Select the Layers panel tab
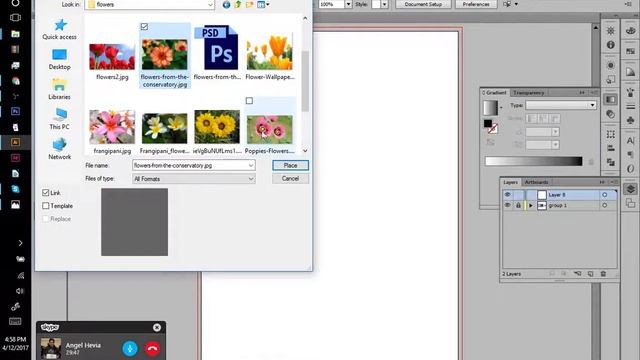The width and height of the screenshot is (640, 360). (x=510, y=182)
